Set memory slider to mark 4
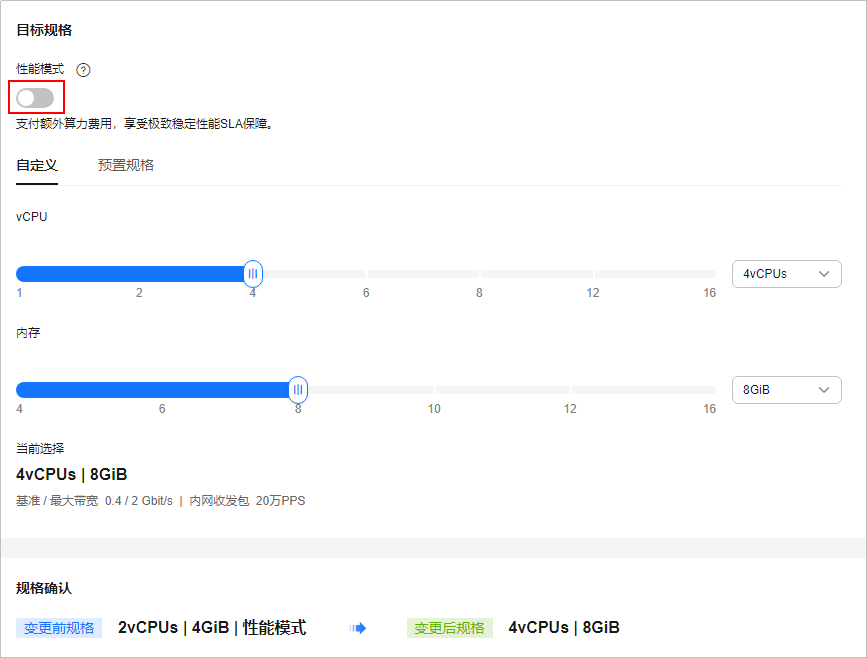867x658 pixels. click(19, 390)
